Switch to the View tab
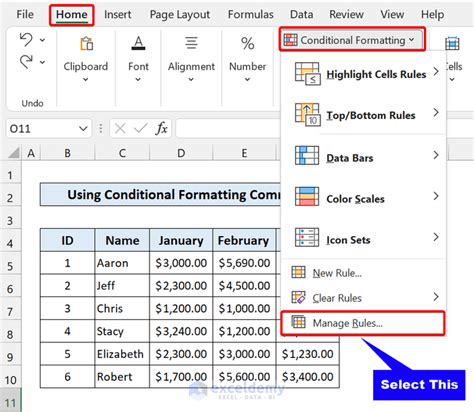 [x=392, y=14]
